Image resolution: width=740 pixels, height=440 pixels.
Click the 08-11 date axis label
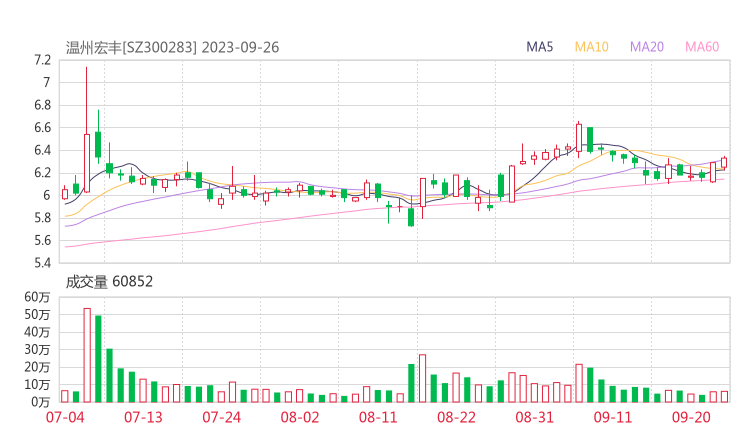pos(378,417)
